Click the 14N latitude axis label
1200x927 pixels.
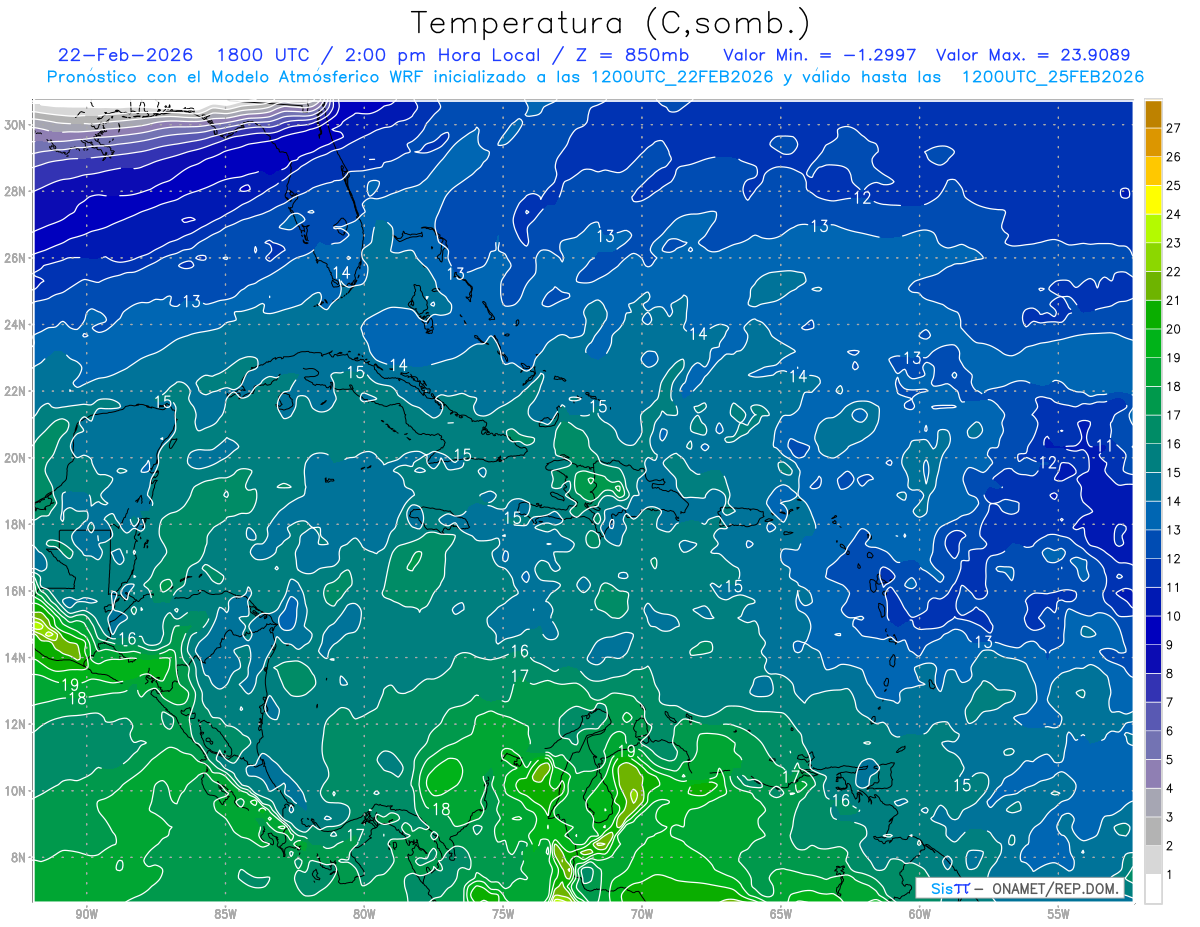click(15, 658)
